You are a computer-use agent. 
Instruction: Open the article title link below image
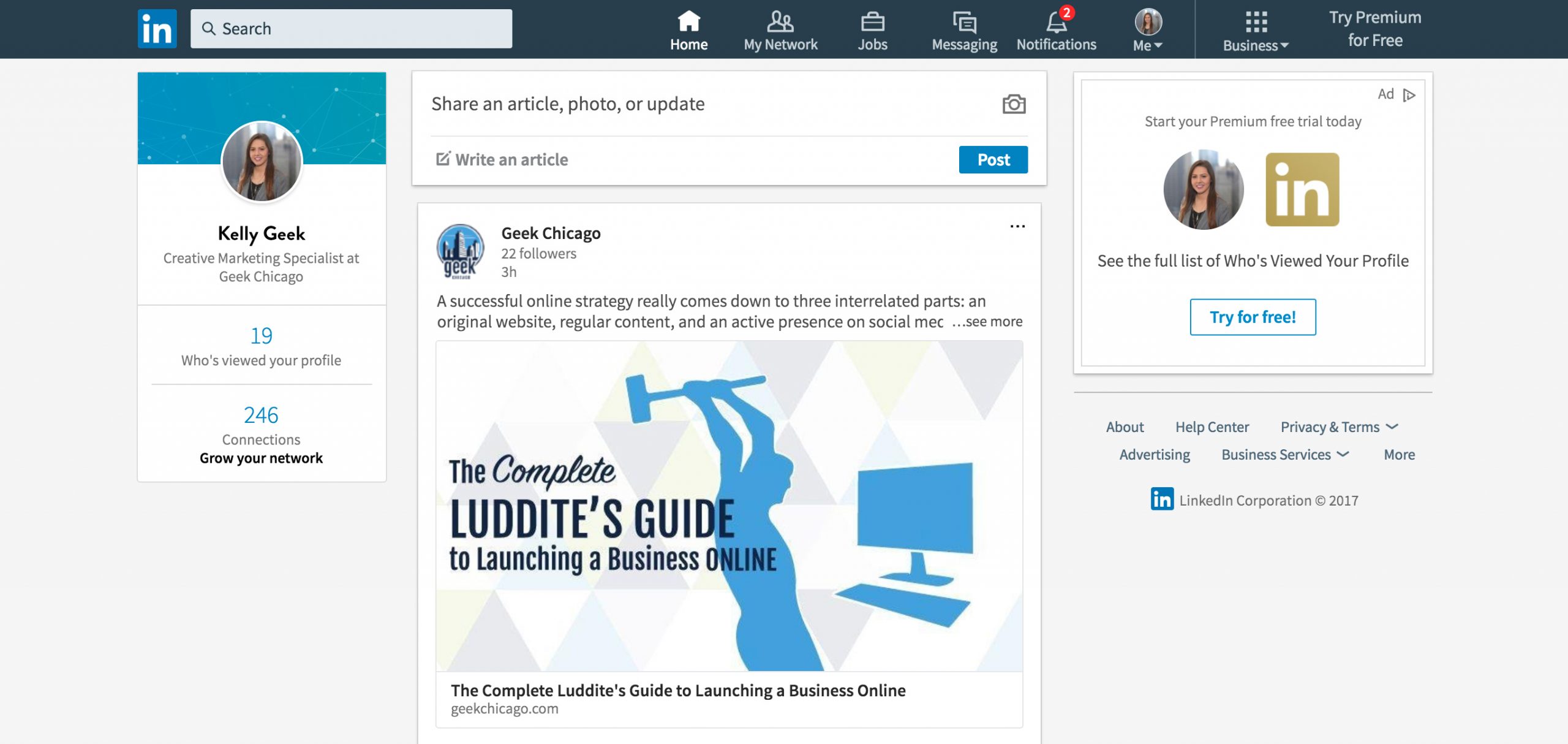tap(678, 690)
